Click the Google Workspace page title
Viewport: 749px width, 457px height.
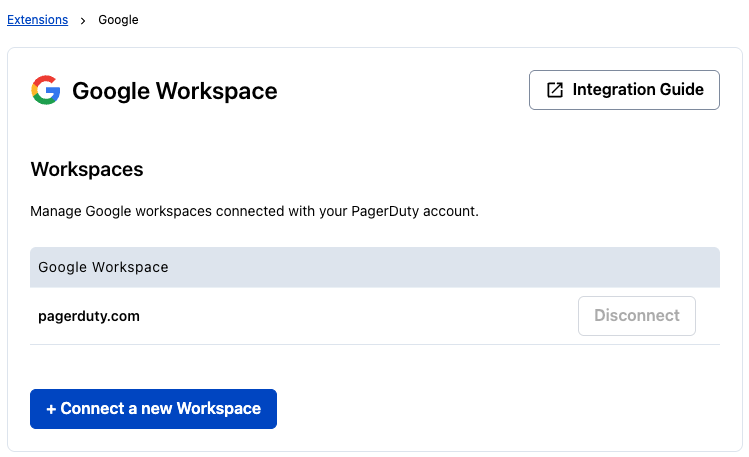point(174,91)
